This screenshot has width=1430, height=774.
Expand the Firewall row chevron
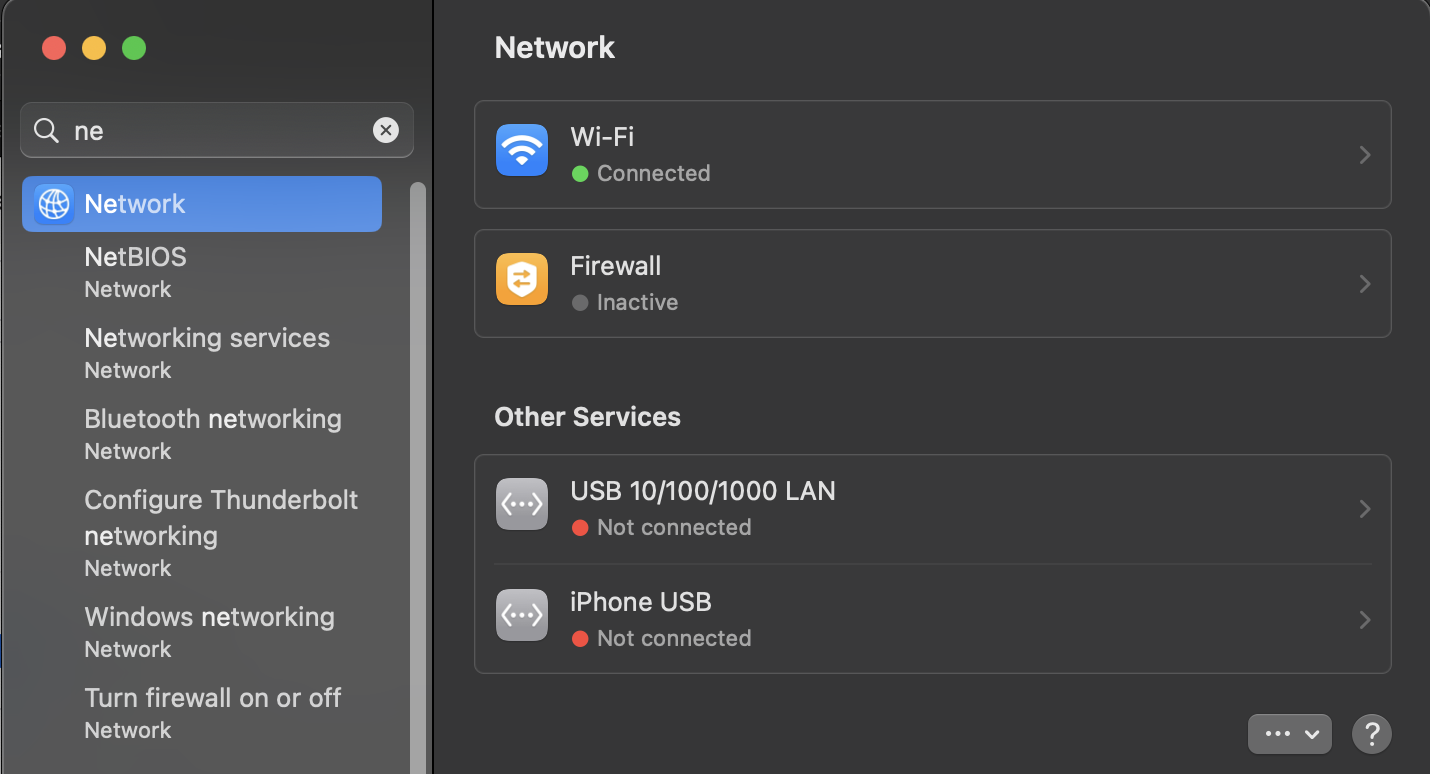click(x=1364, y=284)
